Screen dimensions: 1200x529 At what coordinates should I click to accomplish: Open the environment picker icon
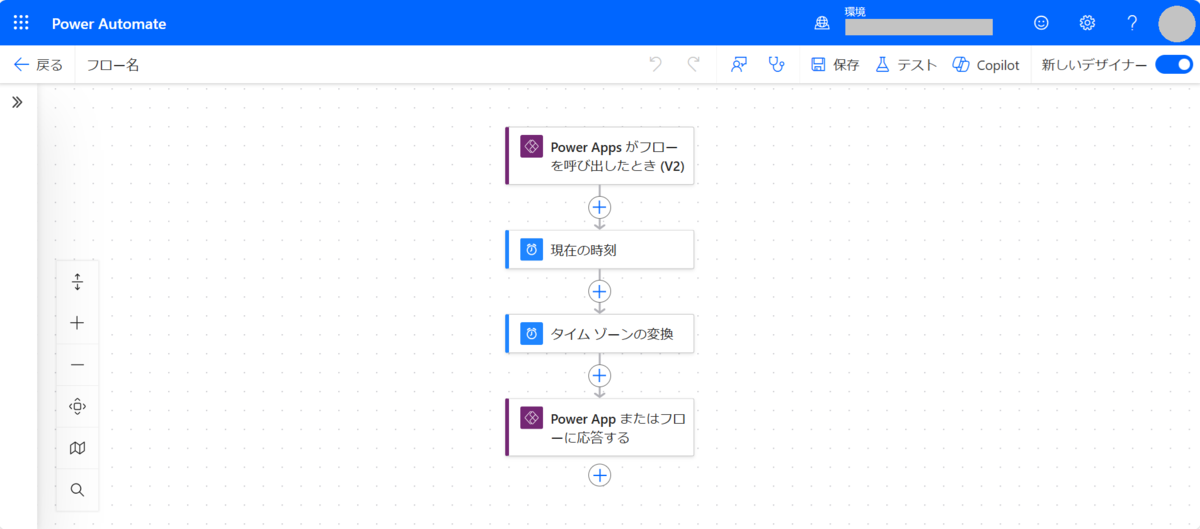tap(822, 23)
